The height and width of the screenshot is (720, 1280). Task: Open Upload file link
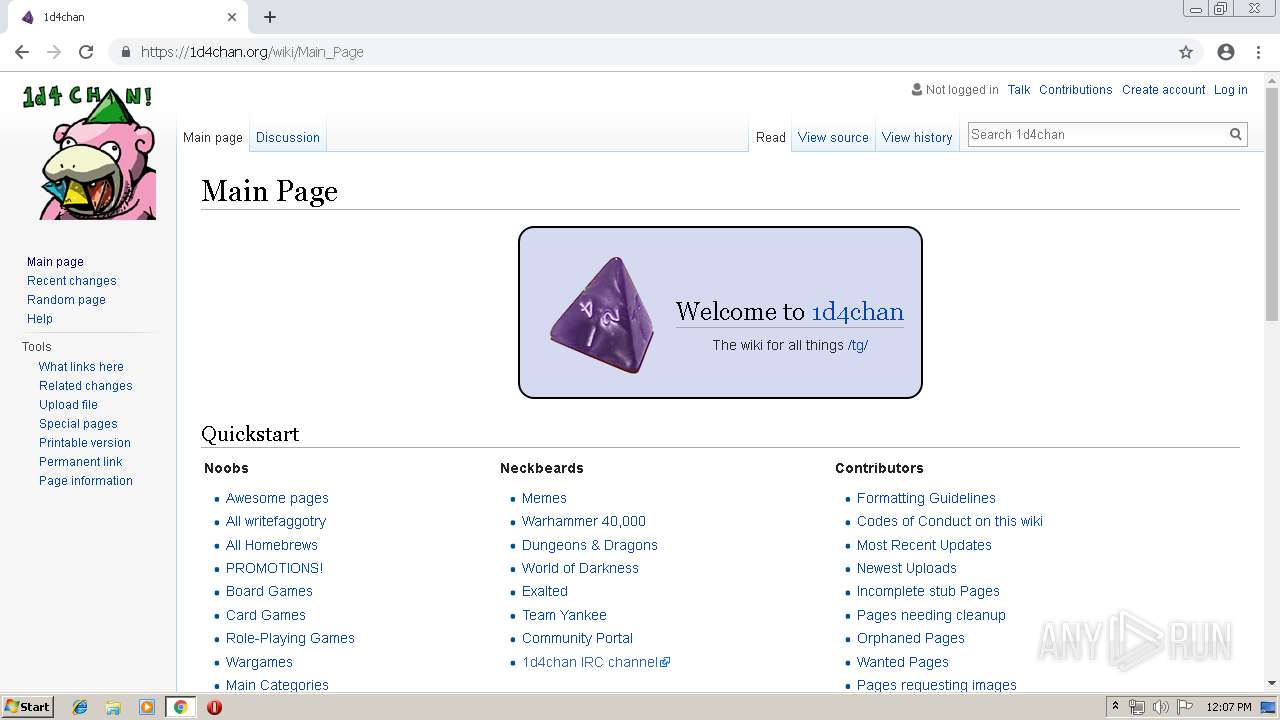[68, 405]
